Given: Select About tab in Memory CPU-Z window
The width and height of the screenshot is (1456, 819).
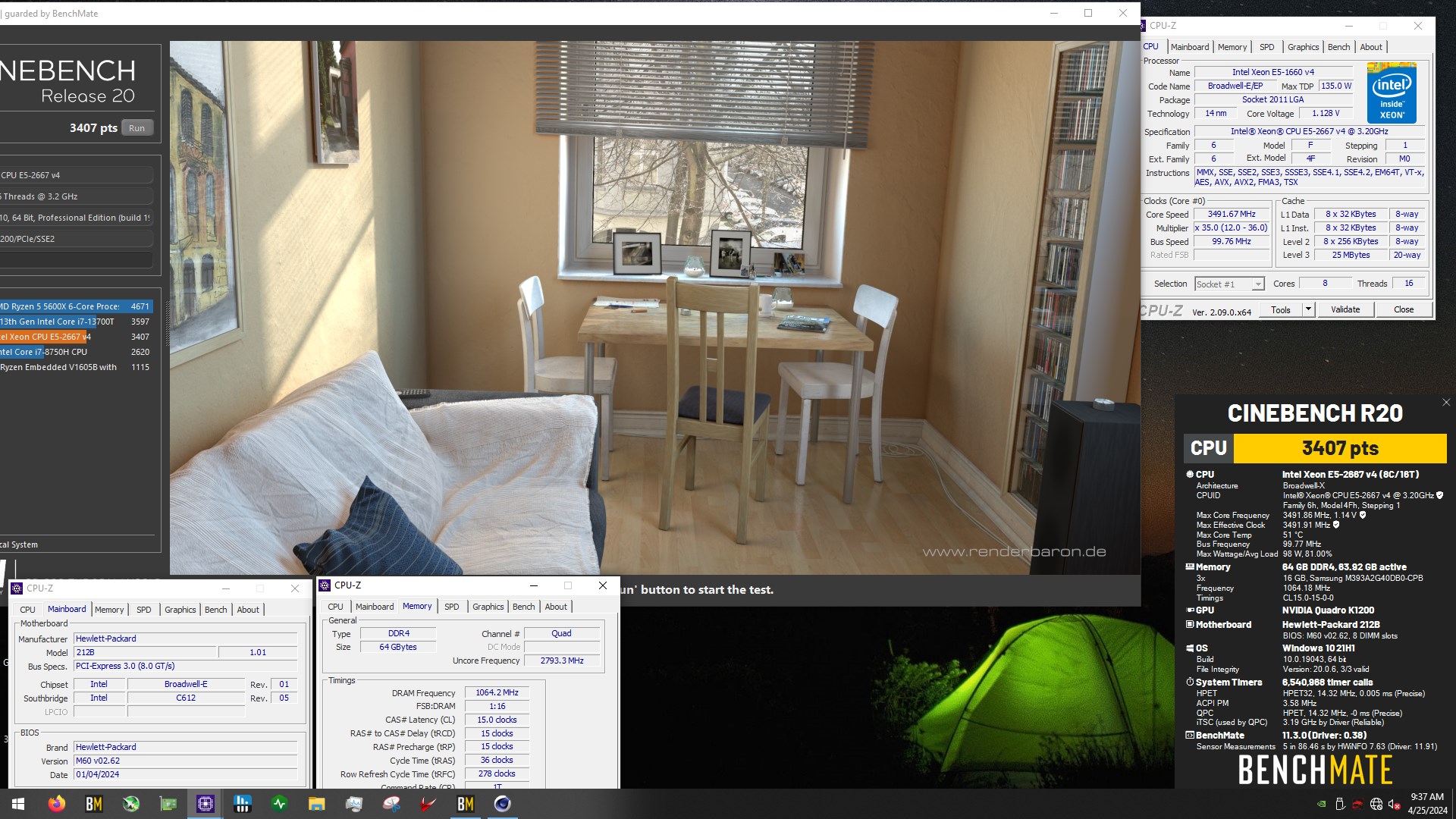Looking at the screenshot, I should [556, 607].
